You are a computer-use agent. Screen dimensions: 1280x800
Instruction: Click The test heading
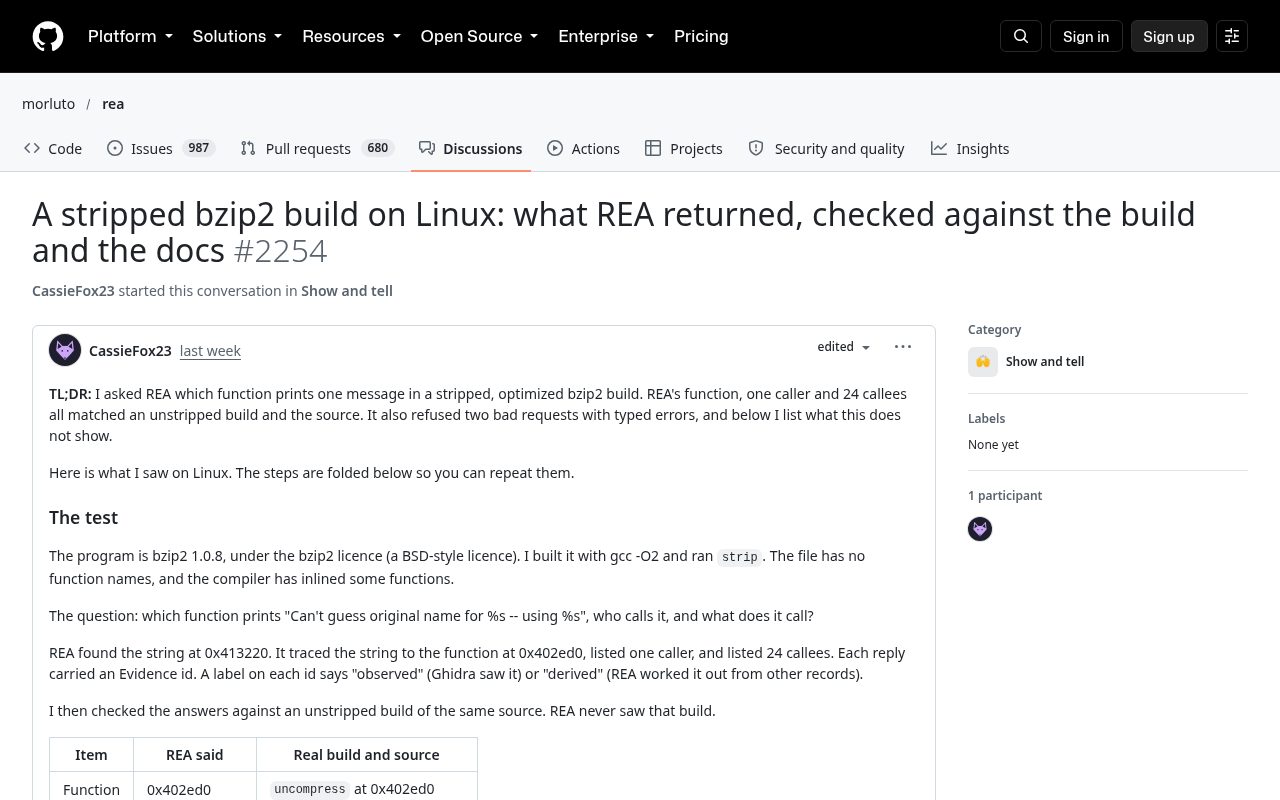pyautogui.click(x=83, y=518)
